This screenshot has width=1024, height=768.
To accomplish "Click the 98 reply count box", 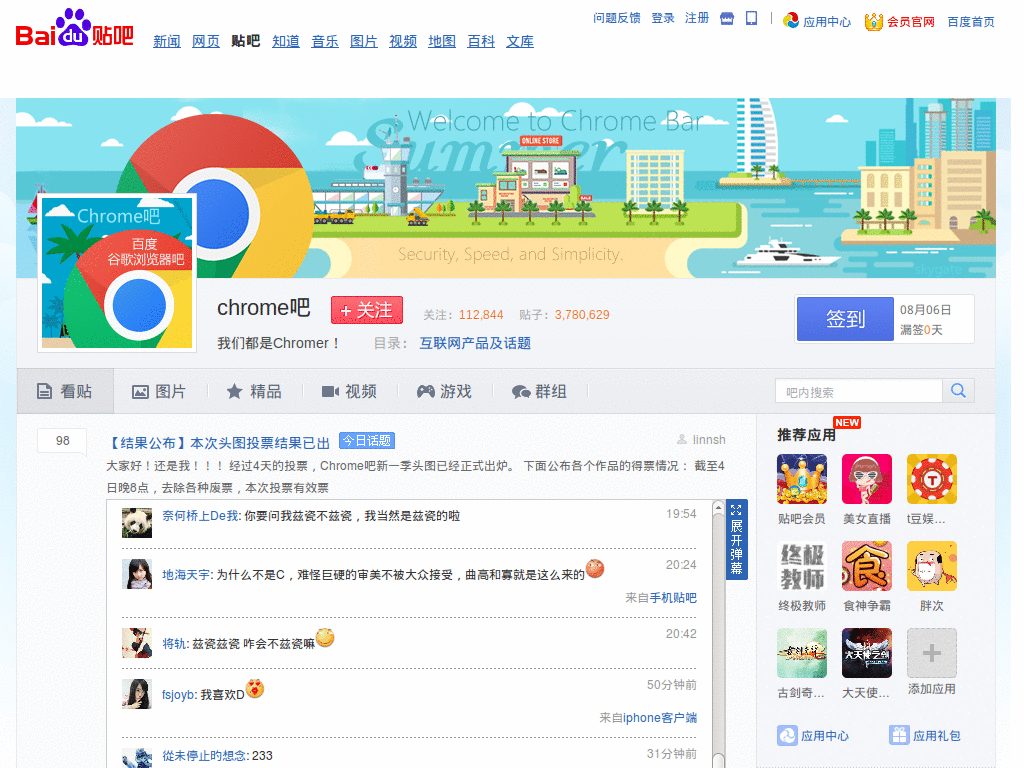I will coord(62,441).
